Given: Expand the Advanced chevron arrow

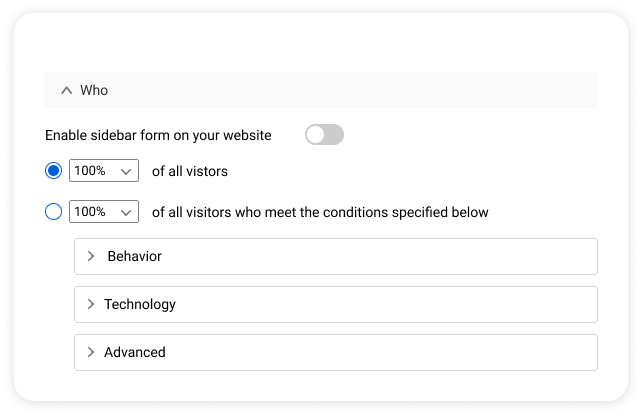Looking at the screenshot, I should [x=91, y=352].
